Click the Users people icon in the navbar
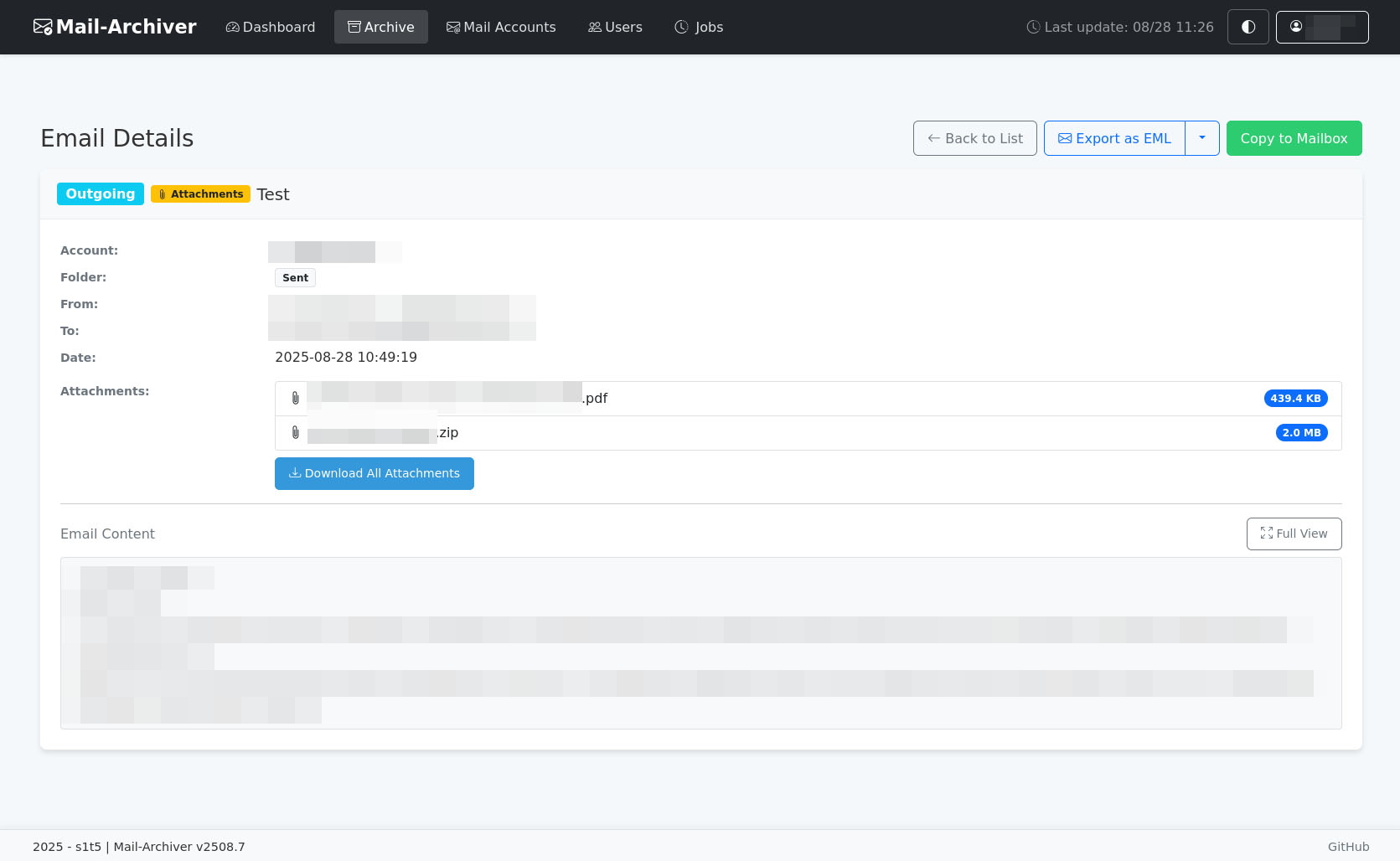This screenshot has height=861, width=1400. pos(594,26)
